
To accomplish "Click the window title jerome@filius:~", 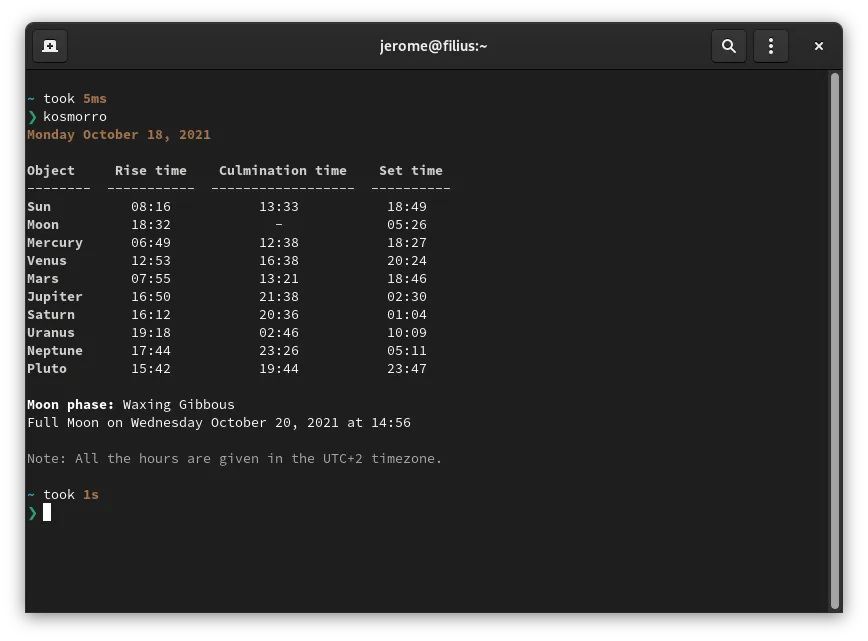I will (434, 46).
